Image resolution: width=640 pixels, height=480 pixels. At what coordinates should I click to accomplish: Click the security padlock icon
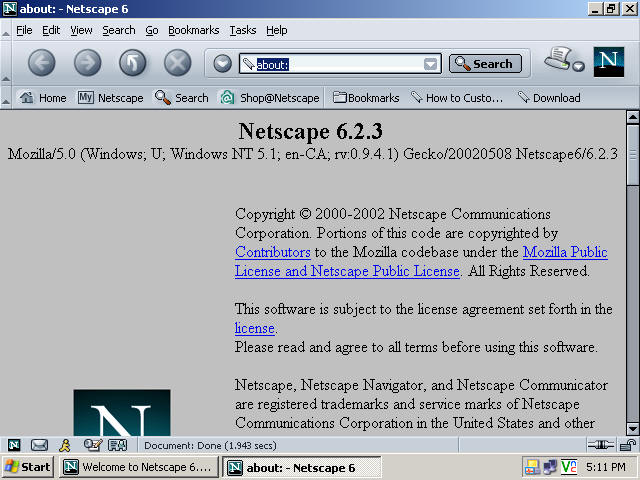coord(628,445)
